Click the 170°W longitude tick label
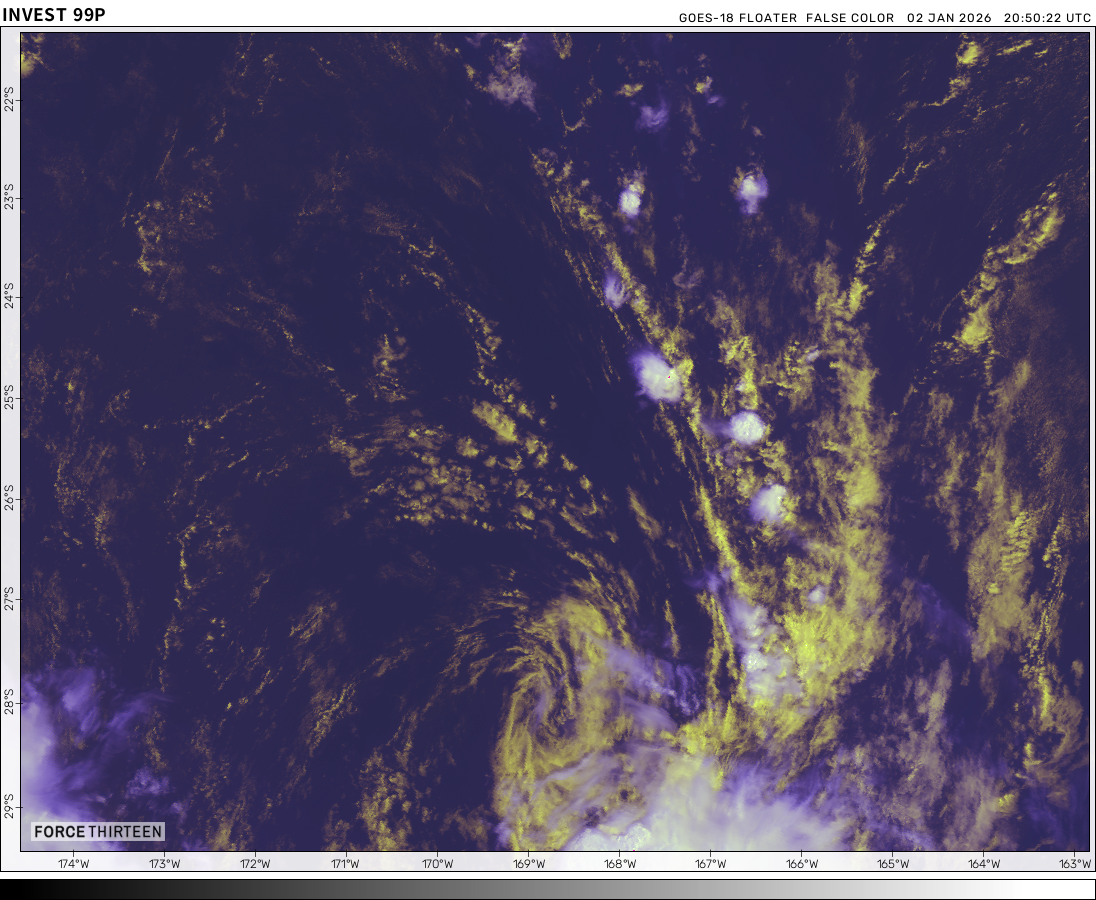Screen dimensions: 1096x900 coord(437,864)
